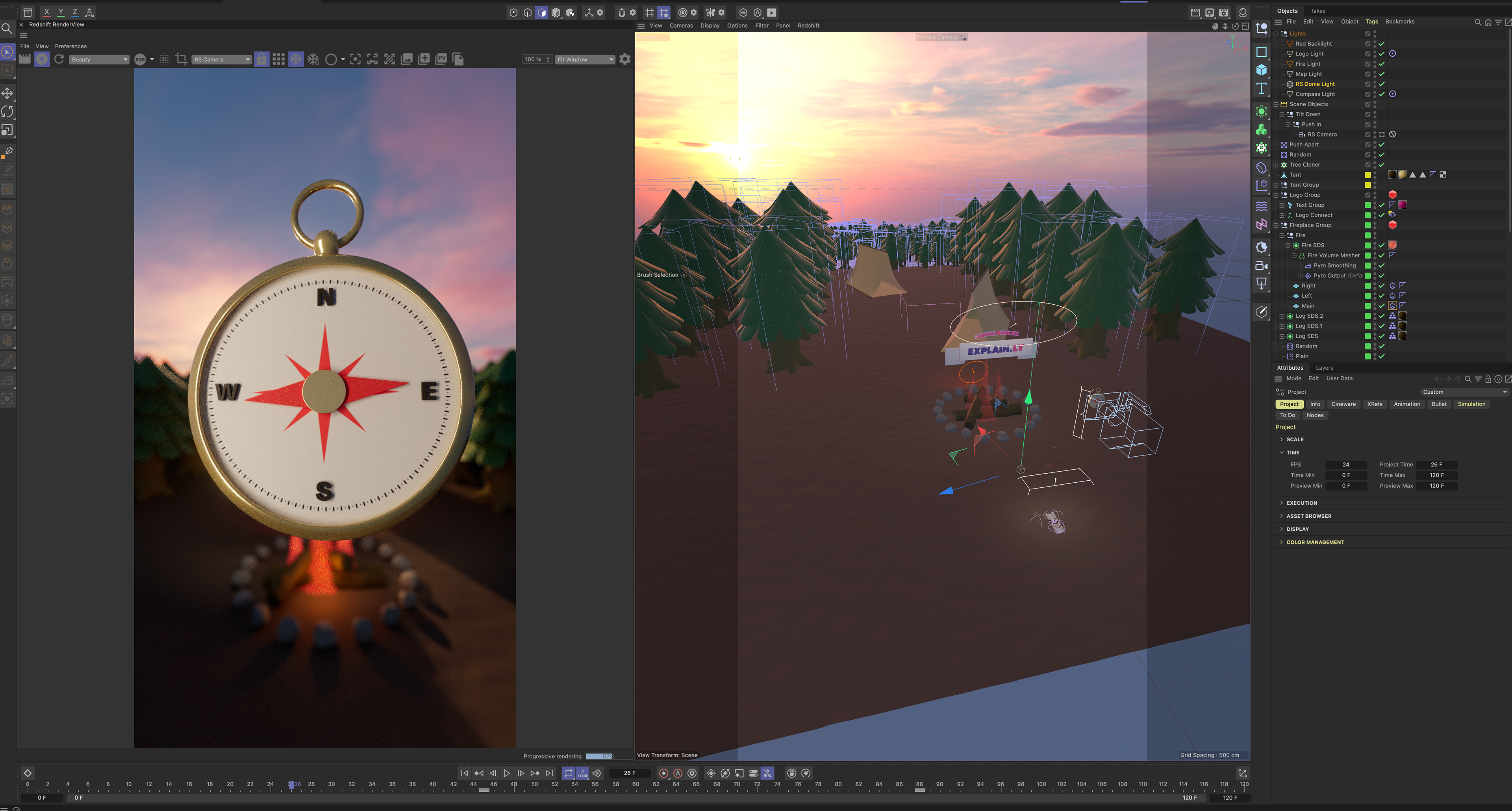Add a Text spline from the palette
This screenshot has width=1512, height=811.
(x=1261, y=88)
